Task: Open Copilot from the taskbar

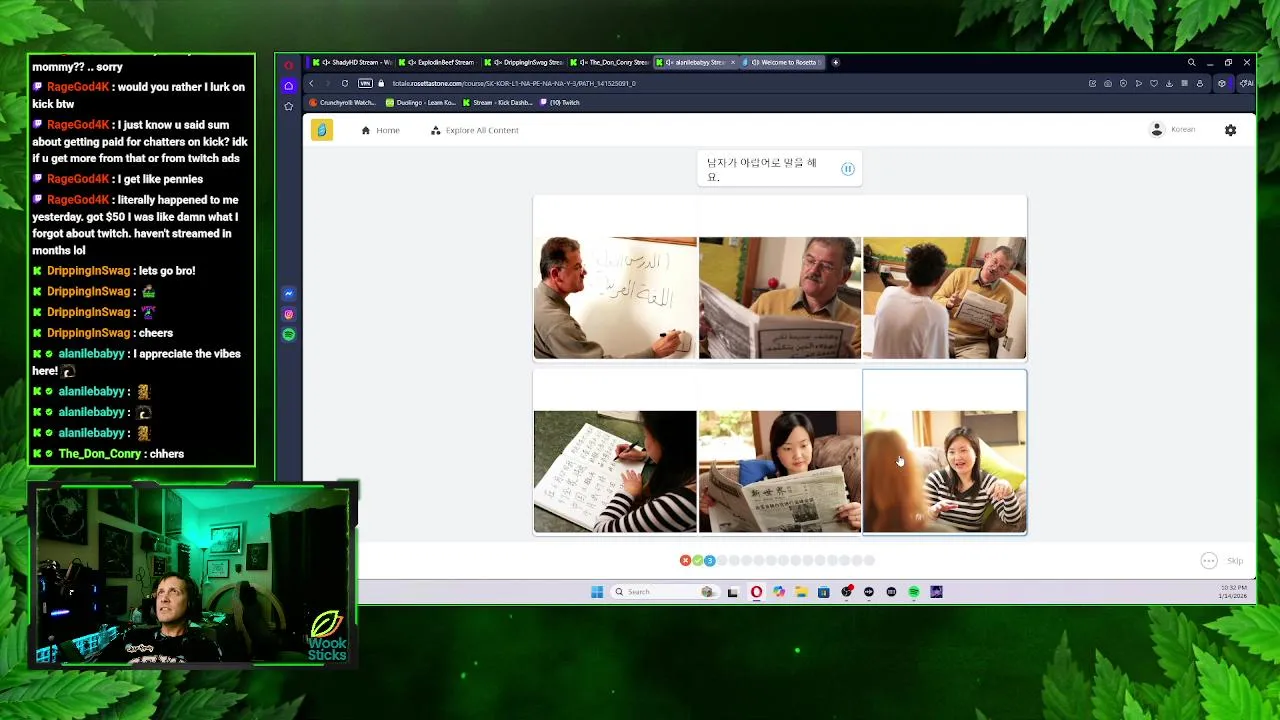Action: [779, 592]
